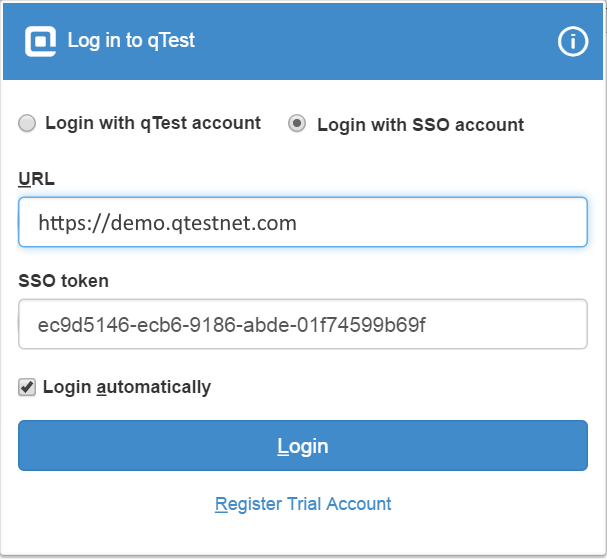Click the SSO token value text
Viewport: 607px width, 559px height.
(x=232, y=326)
